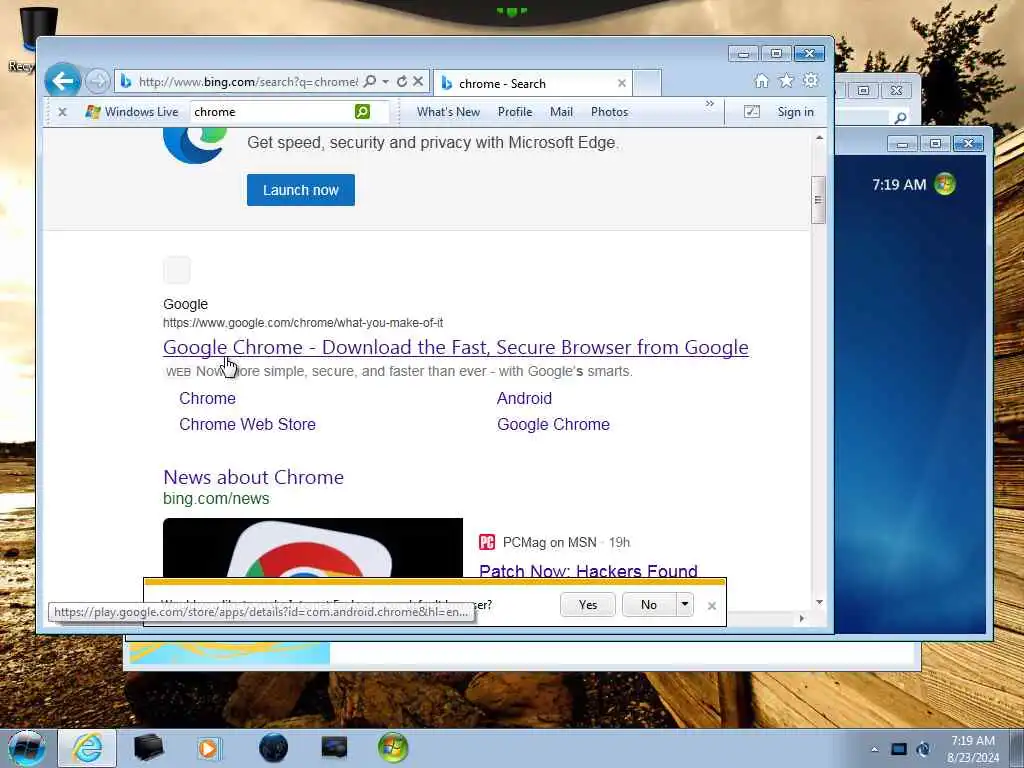Open the Google Chrome download result link

click(x=456, y=347)
